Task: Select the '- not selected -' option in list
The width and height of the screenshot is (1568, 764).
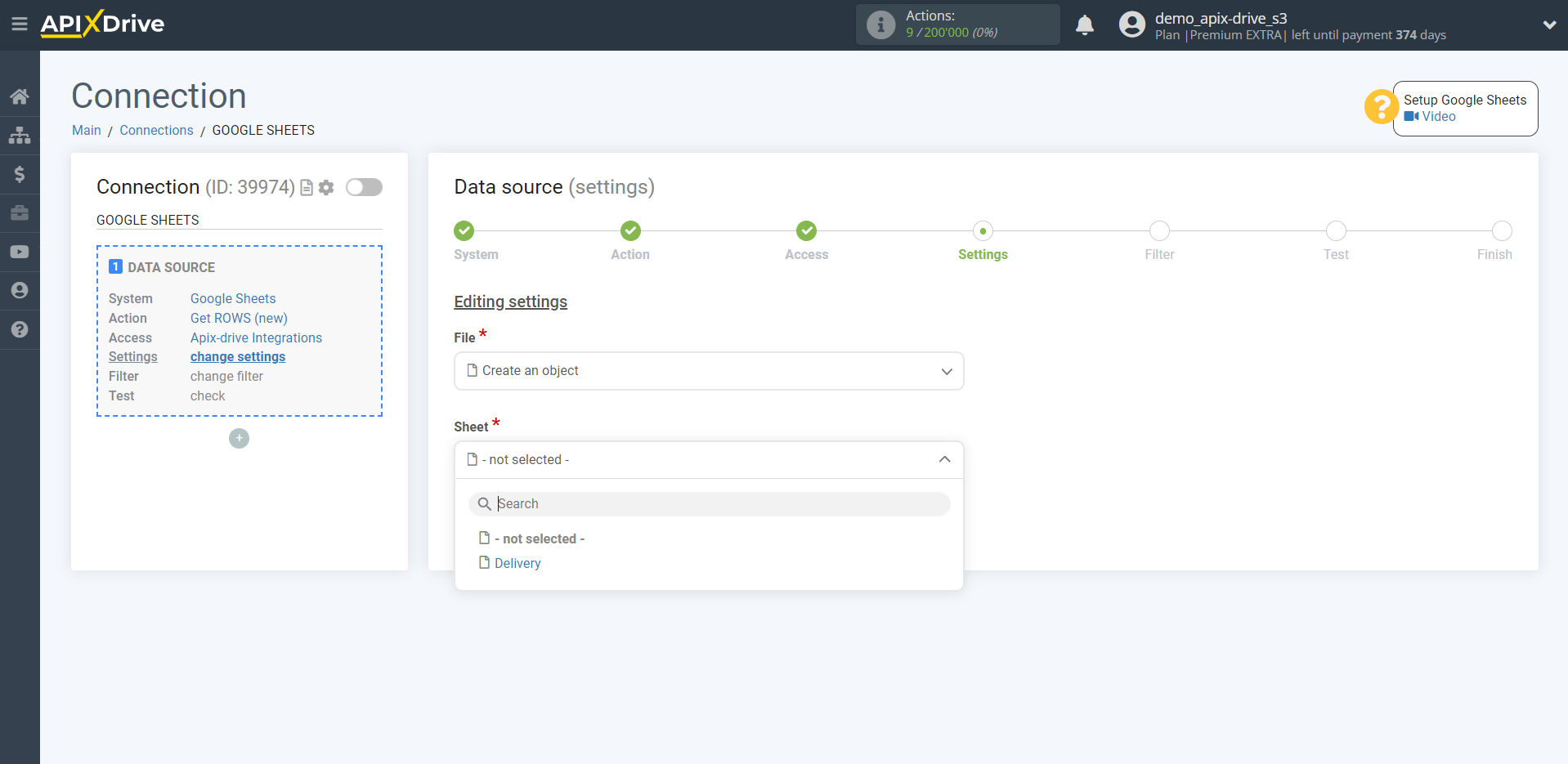Action: tap(540, 538)
